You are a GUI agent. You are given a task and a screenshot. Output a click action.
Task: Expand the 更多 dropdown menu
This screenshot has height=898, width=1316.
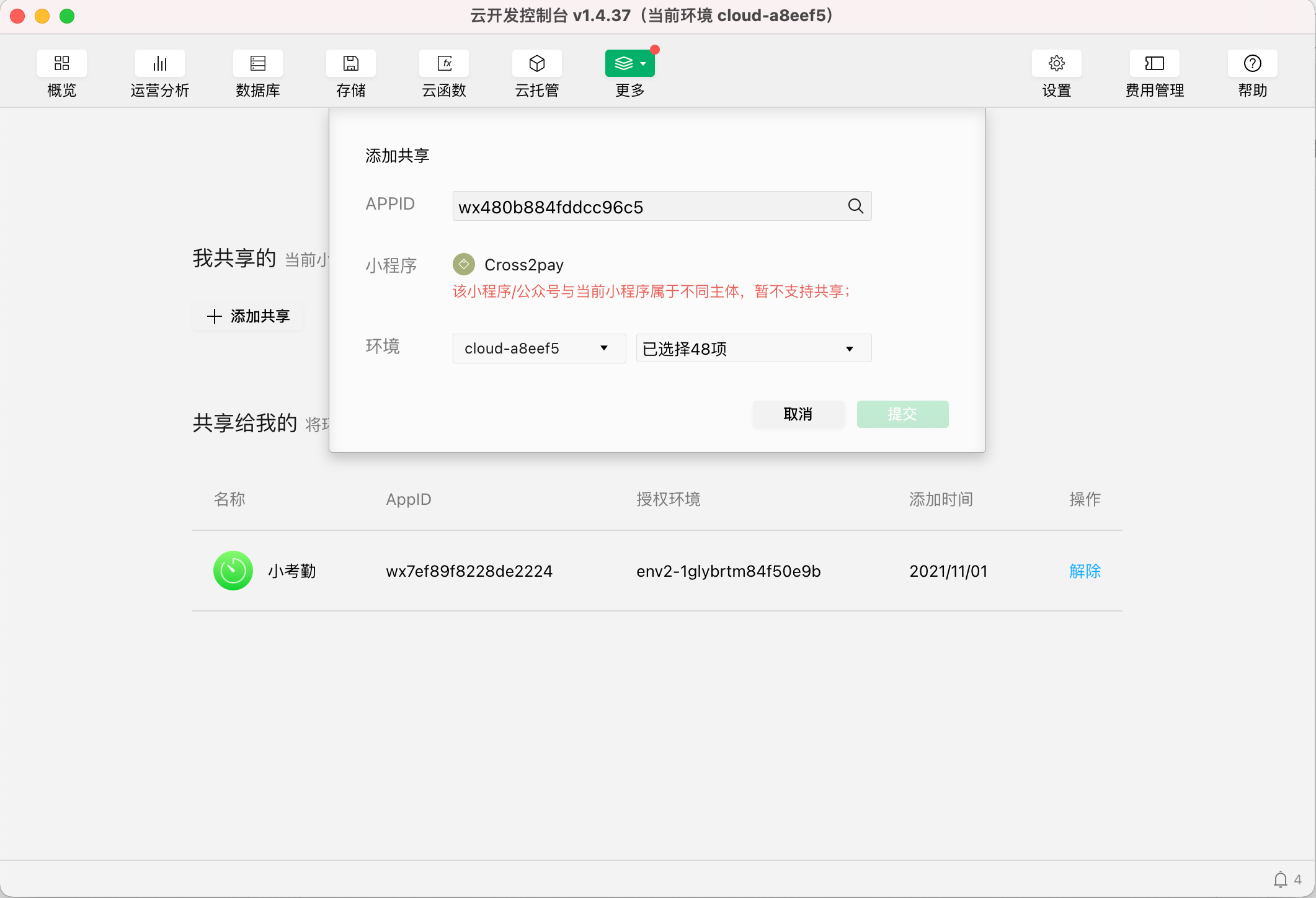click(629, 63)
